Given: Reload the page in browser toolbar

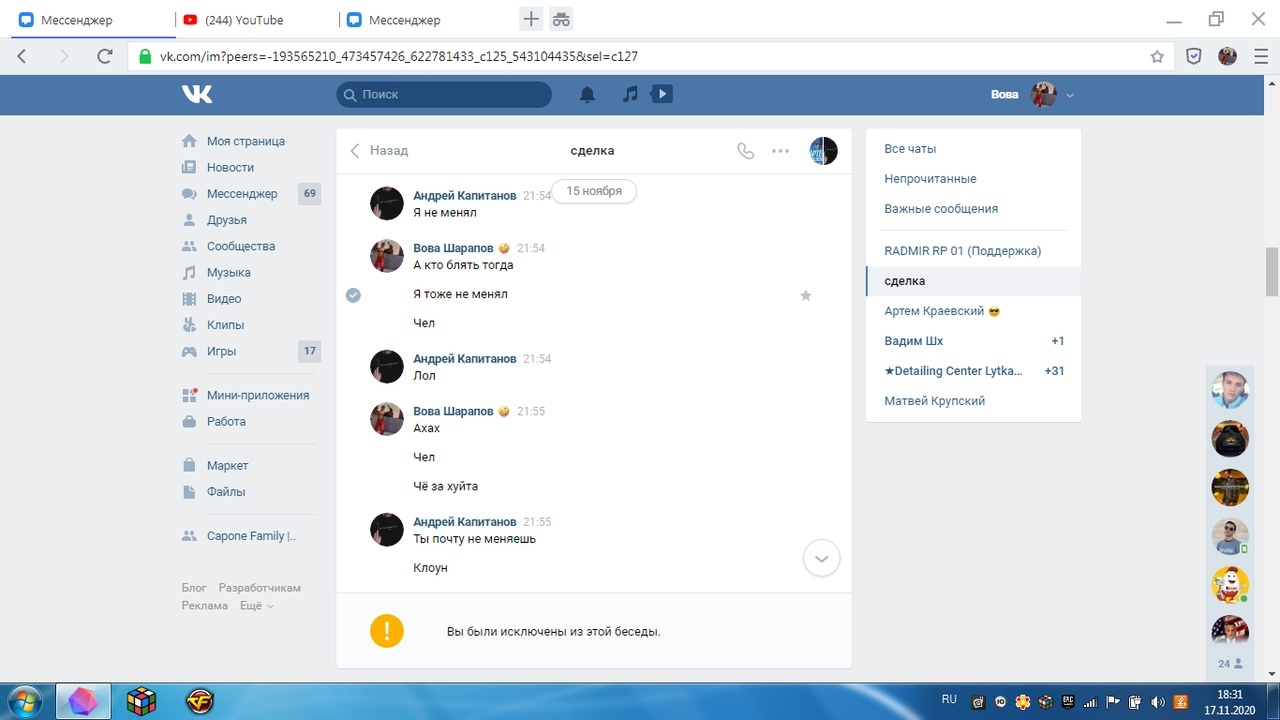Looking at the screenshot, I should point(104,57).
